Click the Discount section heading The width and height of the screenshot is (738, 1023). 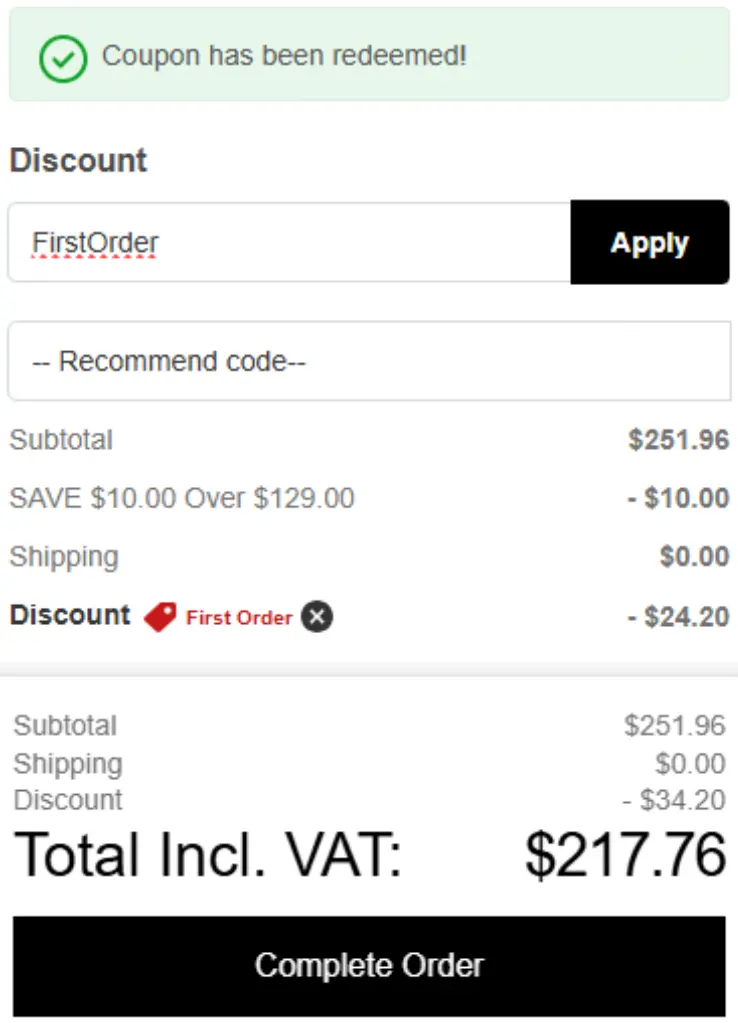pyautogui.click(x=77, y=161)
